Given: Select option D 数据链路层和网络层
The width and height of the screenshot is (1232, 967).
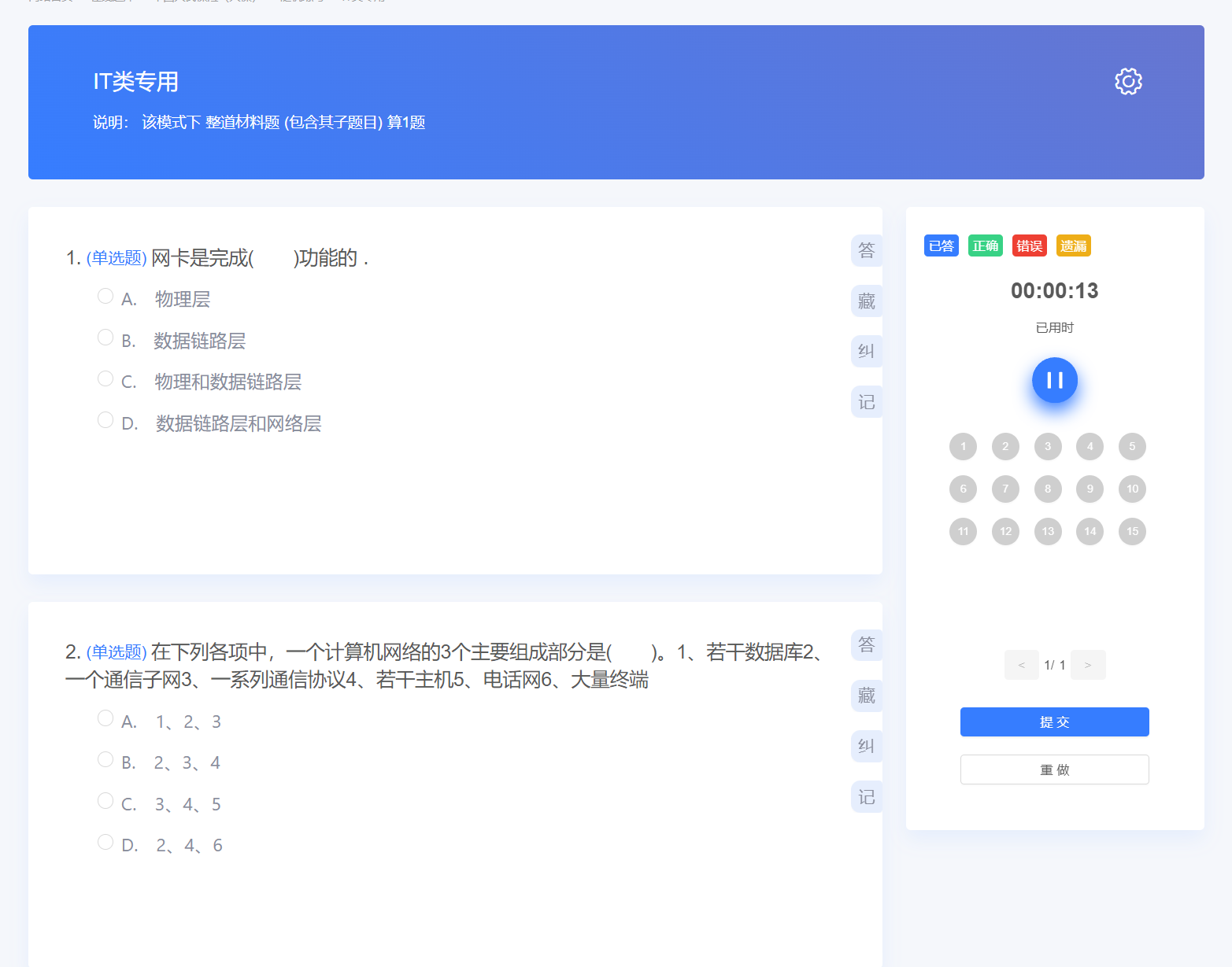Looking at the screenshot, I should coord(105,419).
